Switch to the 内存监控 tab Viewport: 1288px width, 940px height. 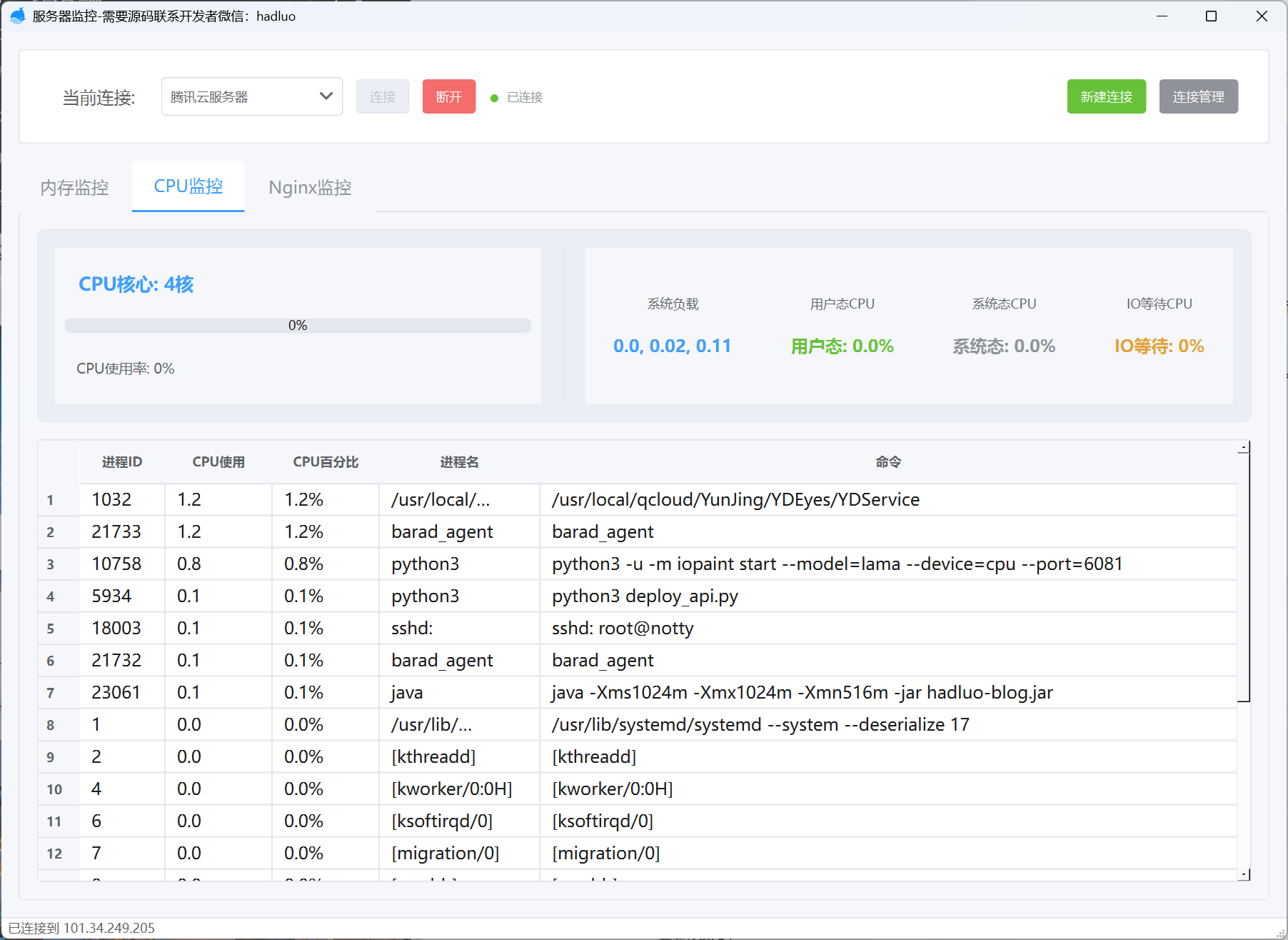click(x=75, y=187)
